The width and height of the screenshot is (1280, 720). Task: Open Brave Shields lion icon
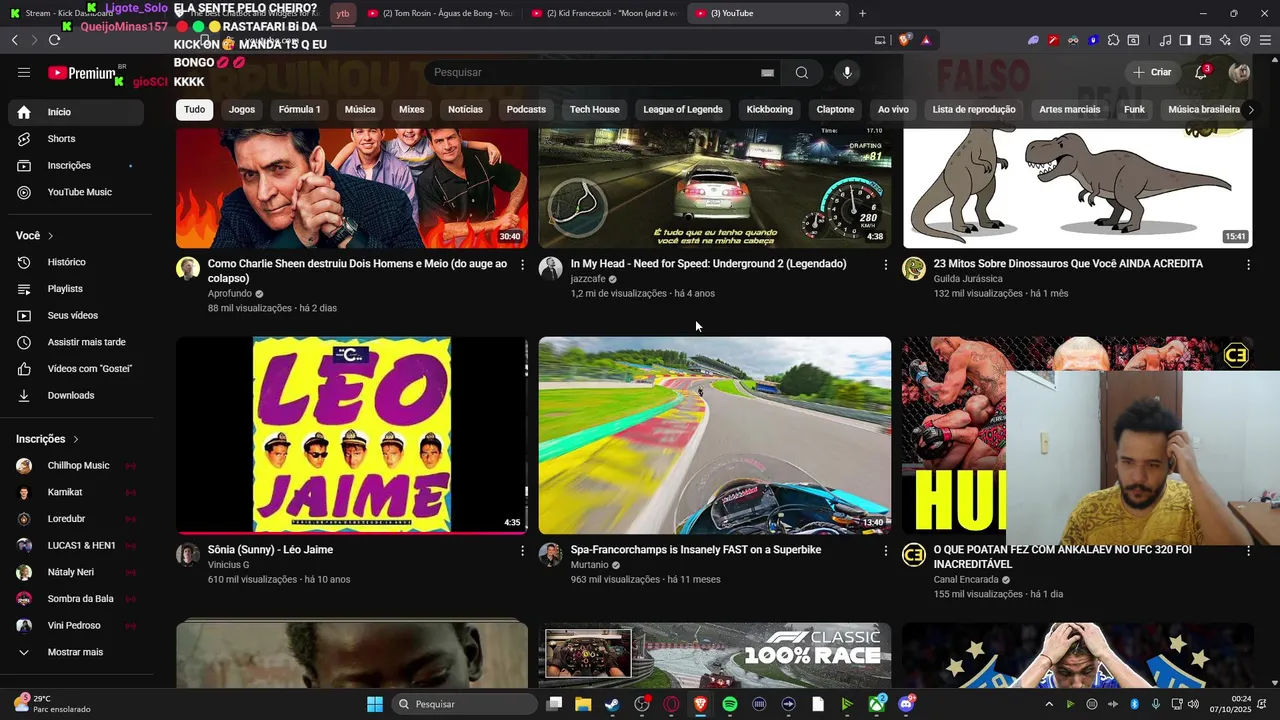pyautogui.click(x=904, y=40)
